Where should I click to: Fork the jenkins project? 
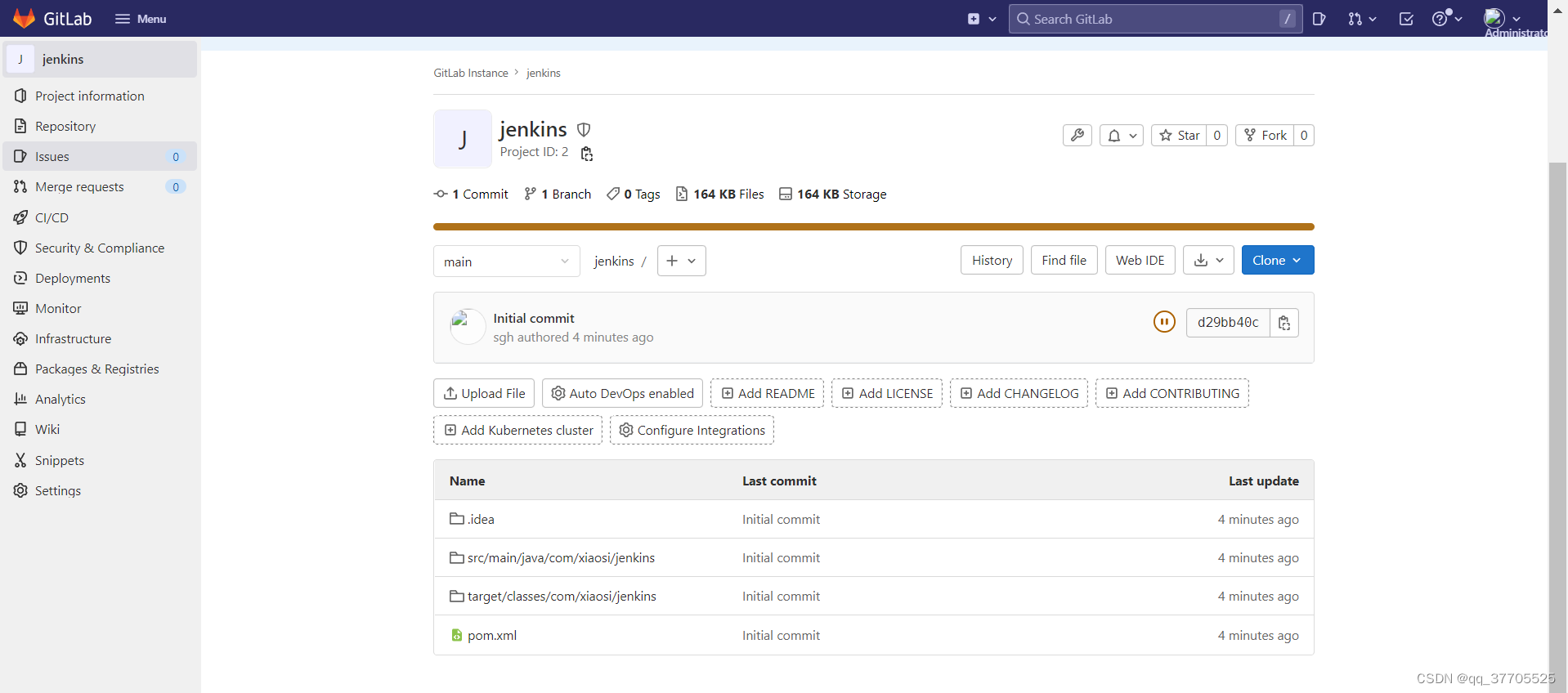coord(1265,135)
